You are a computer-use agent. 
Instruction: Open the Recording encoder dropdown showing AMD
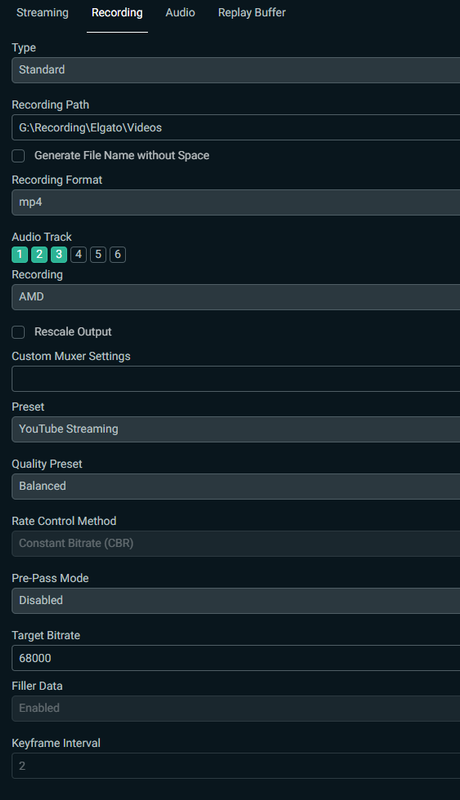tap(236, 297)
